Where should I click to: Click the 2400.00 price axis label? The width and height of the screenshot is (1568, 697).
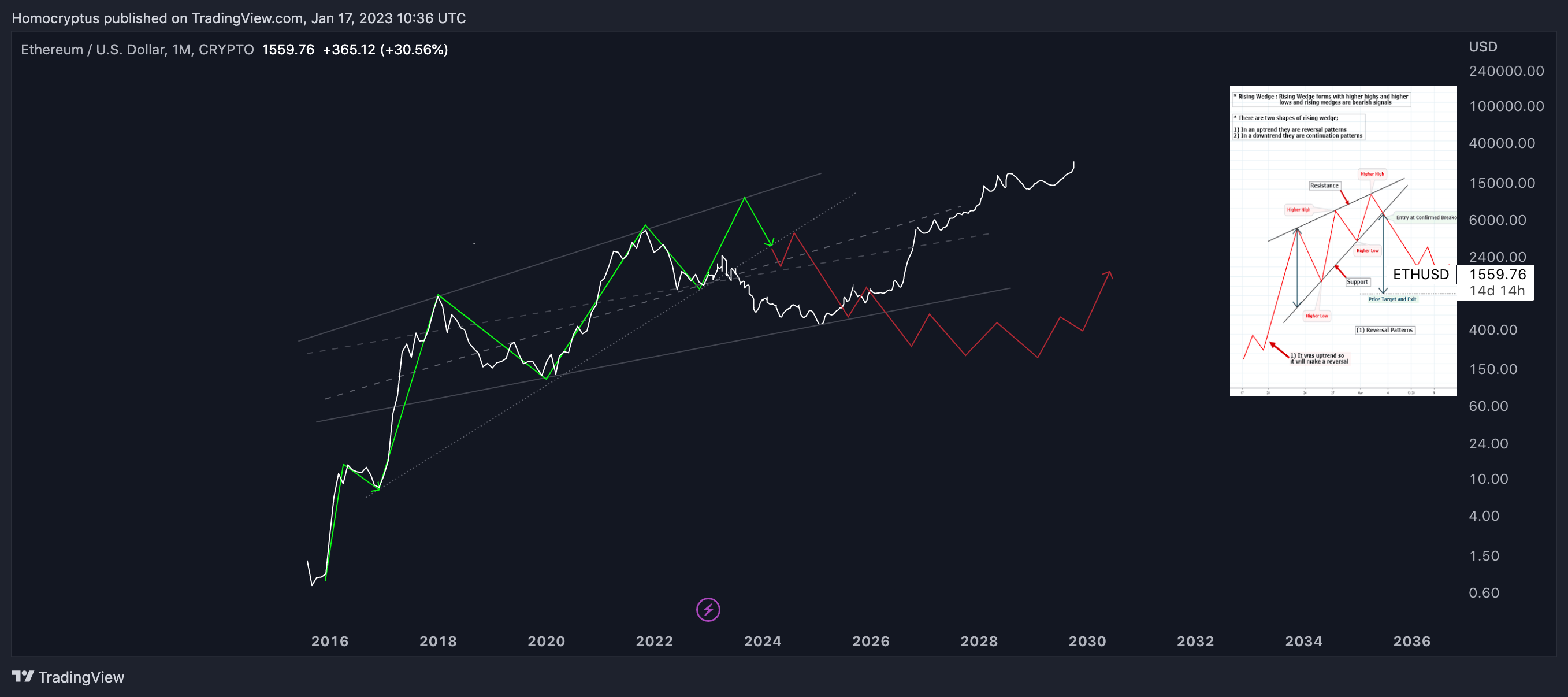click(x=1498, y=257)
